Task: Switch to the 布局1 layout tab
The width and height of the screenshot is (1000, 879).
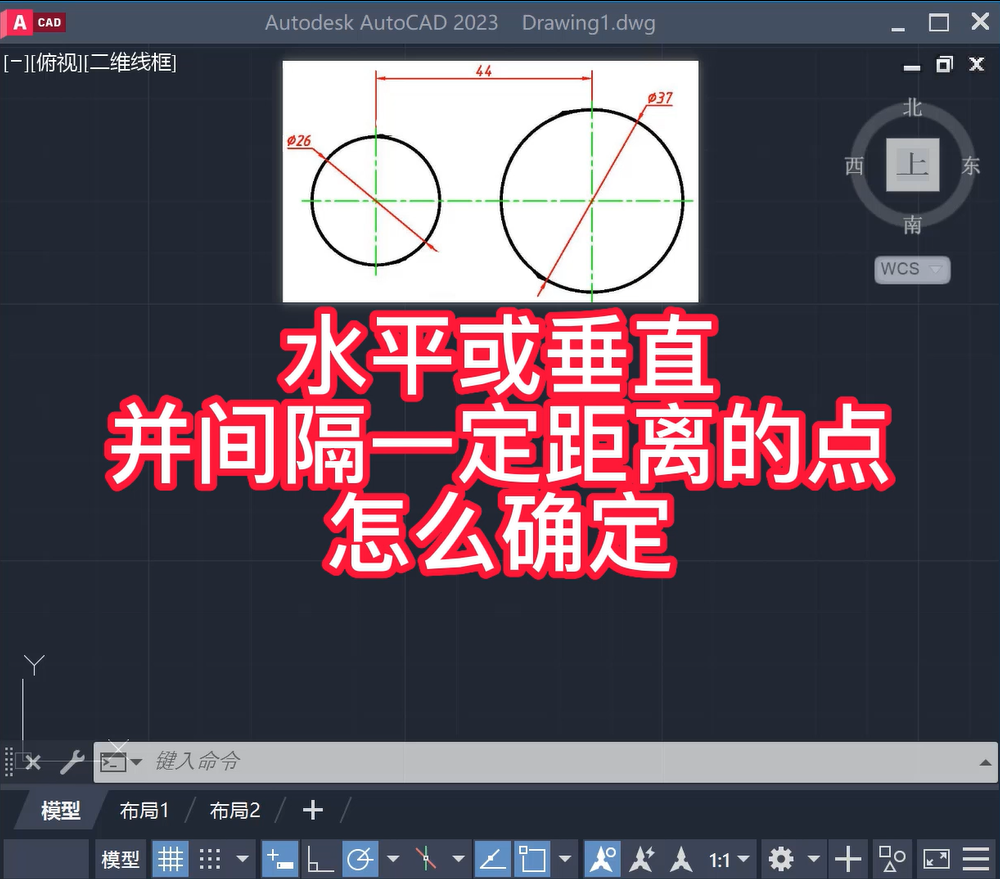Action: 144,811
